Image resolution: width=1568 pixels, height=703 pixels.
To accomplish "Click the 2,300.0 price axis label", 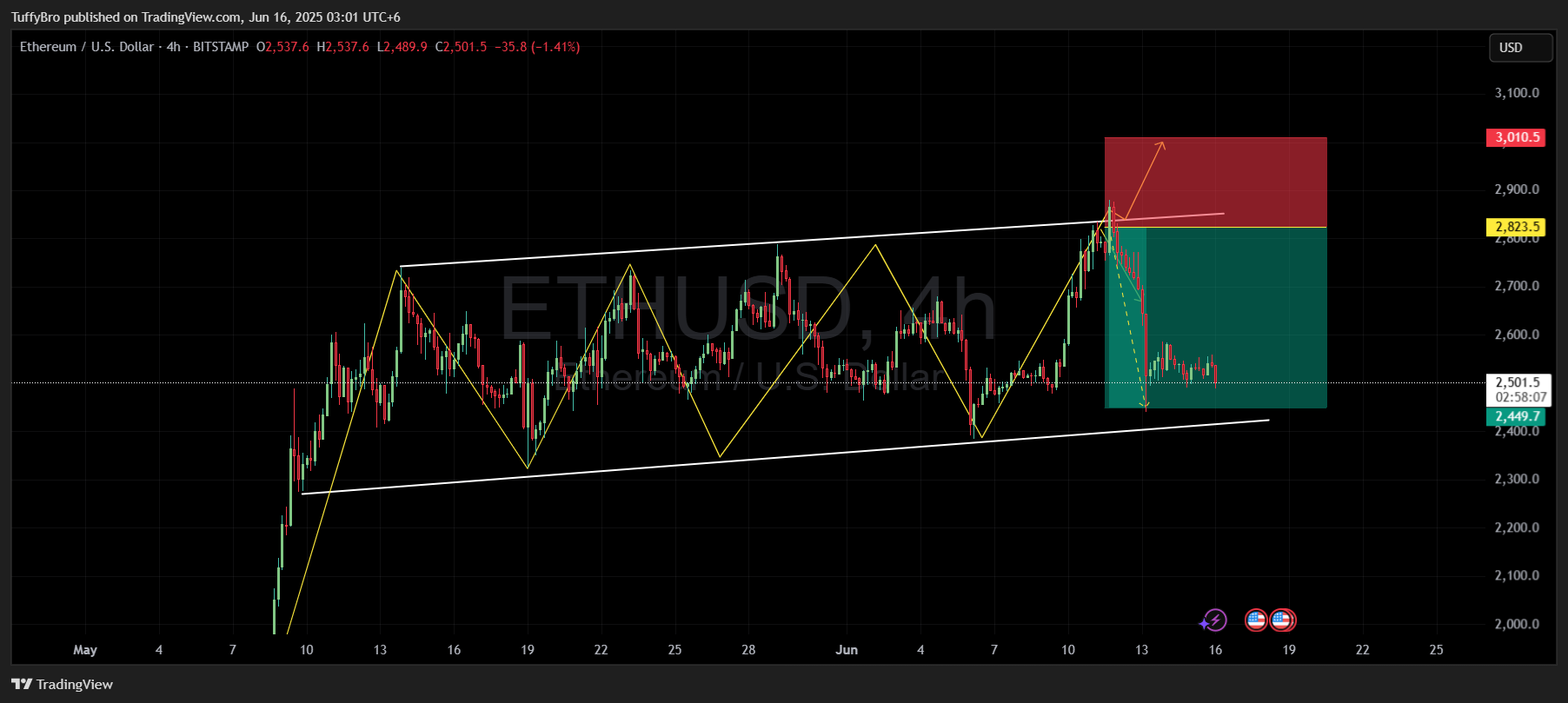I will [1517, 479].
